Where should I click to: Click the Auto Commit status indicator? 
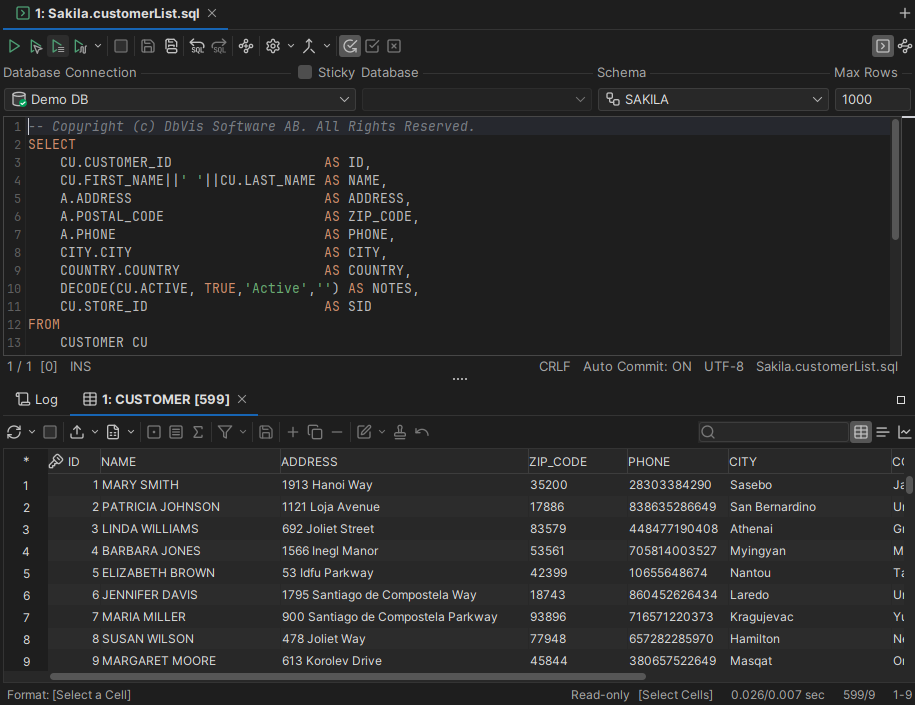[x=637, y=366]
